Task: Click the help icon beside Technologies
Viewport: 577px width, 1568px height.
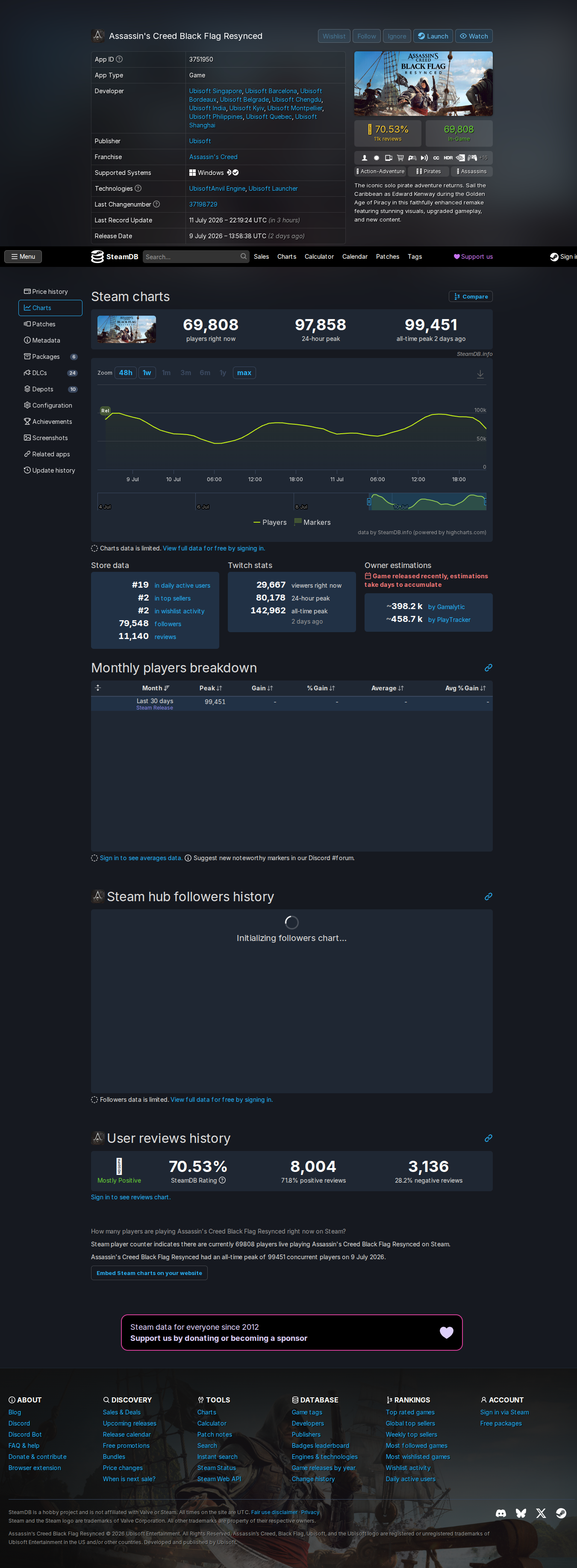Action: (x=138, y=188)
